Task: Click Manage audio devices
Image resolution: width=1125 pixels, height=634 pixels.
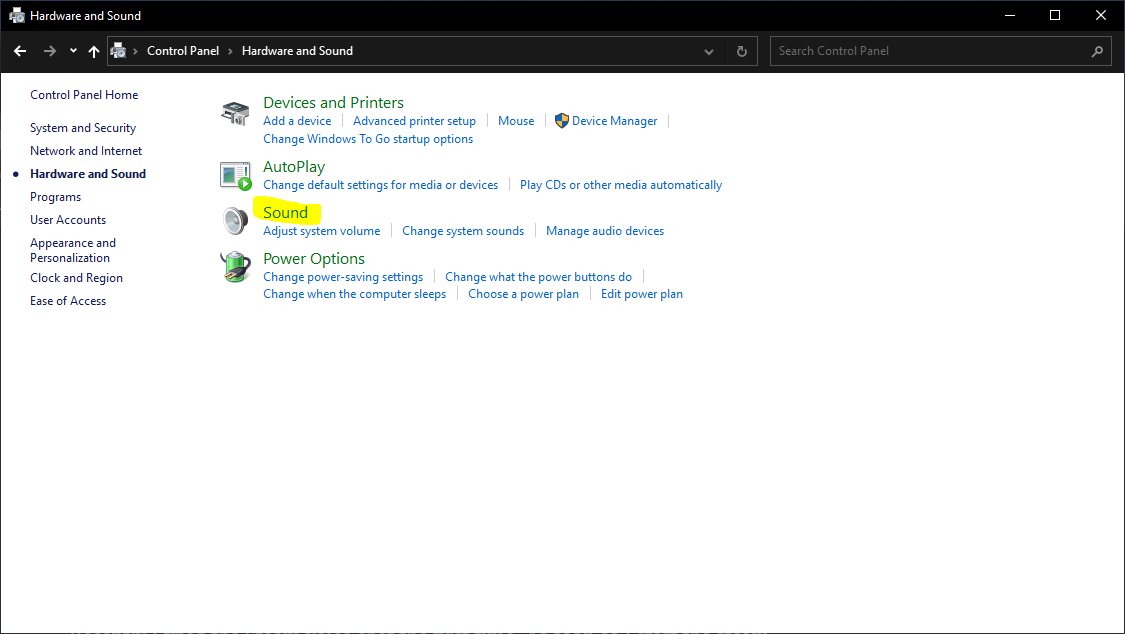Action: 605,231
